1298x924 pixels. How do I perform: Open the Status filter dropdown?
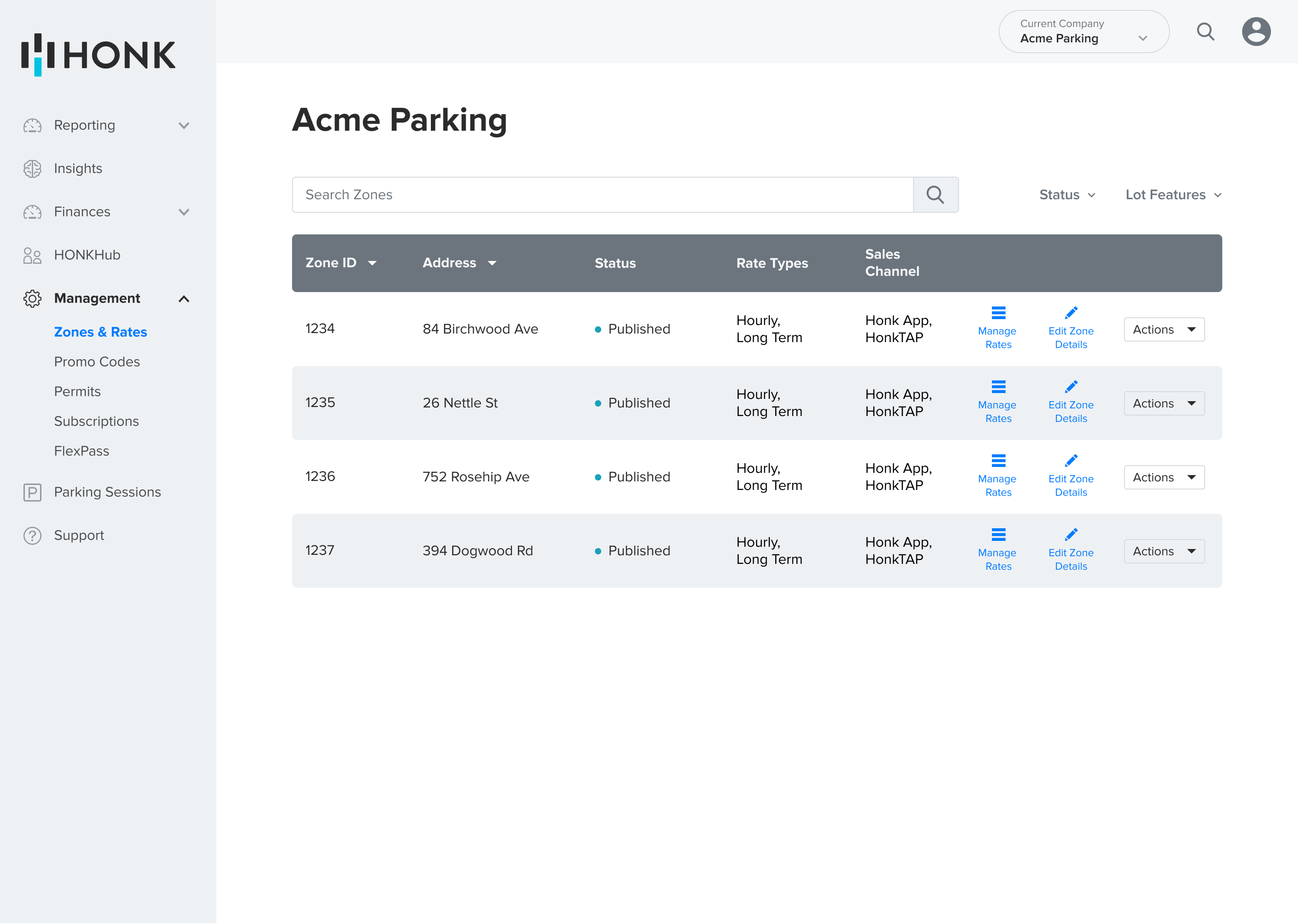coord(1066,195)
